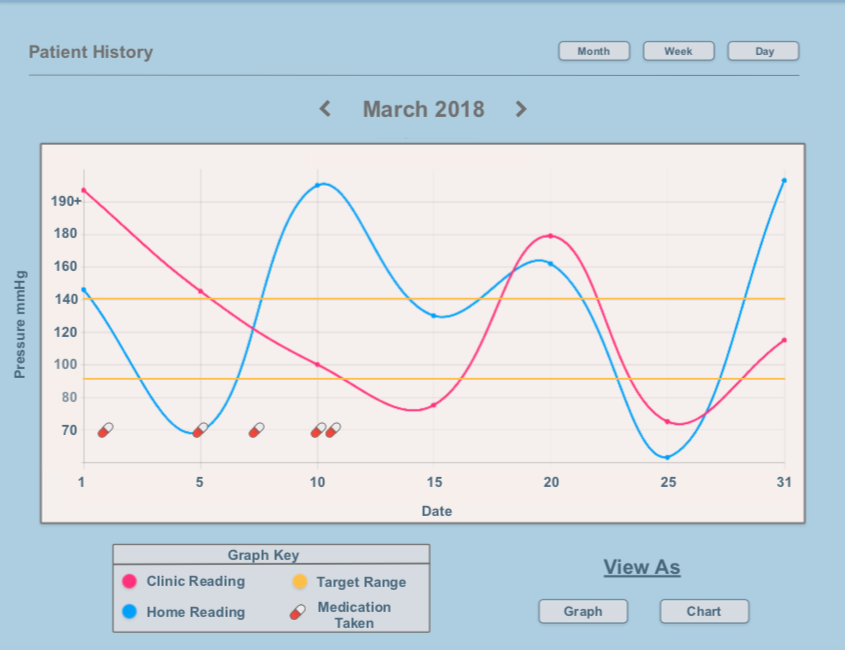Viewport: 845px width, 650px height.
Task: Click the View As heading link
Action: pos(642,567)
